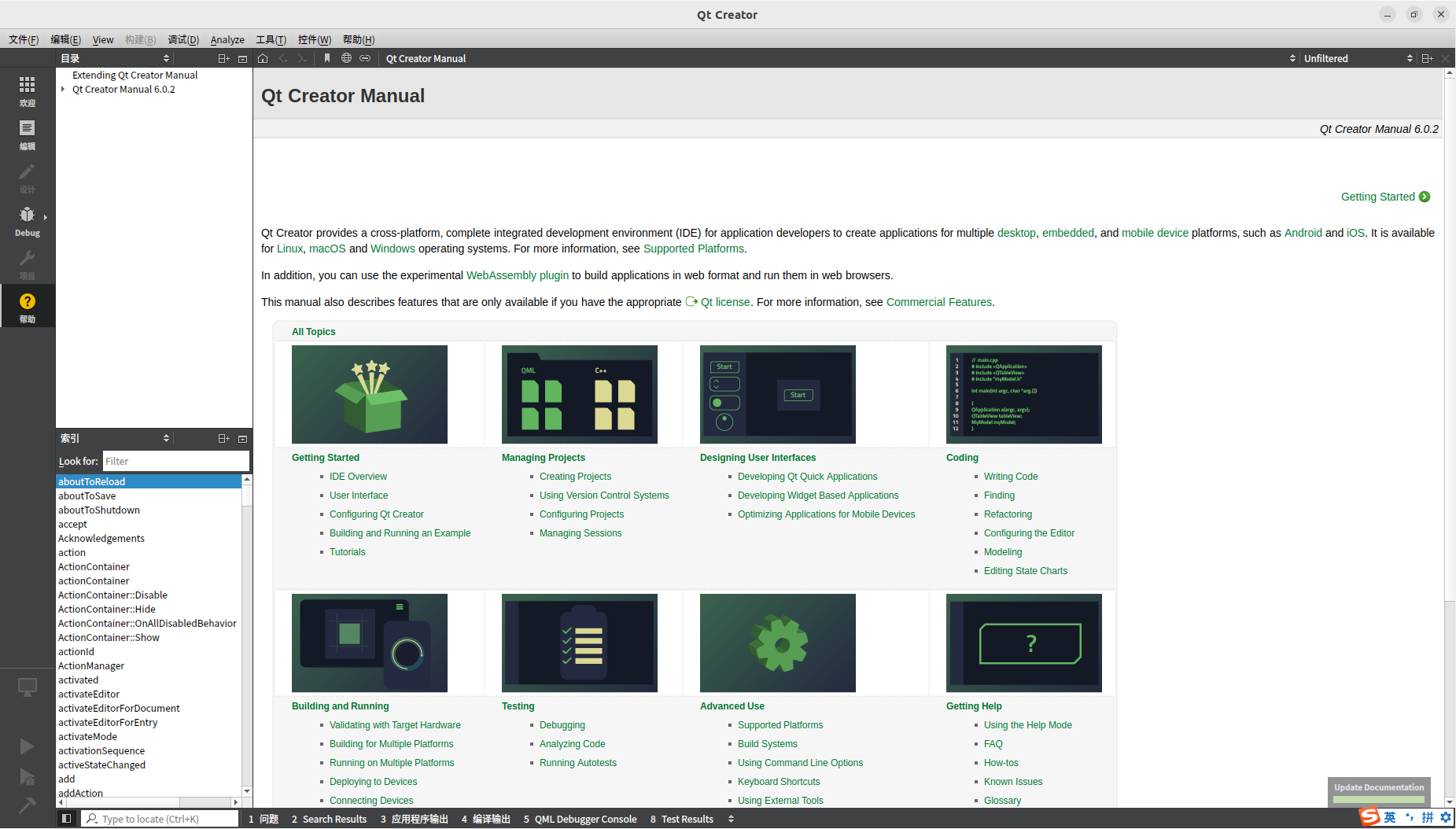Toggle the input method punctuation mode
Screen dimensions: 1456x829
tap(1409, 817)
